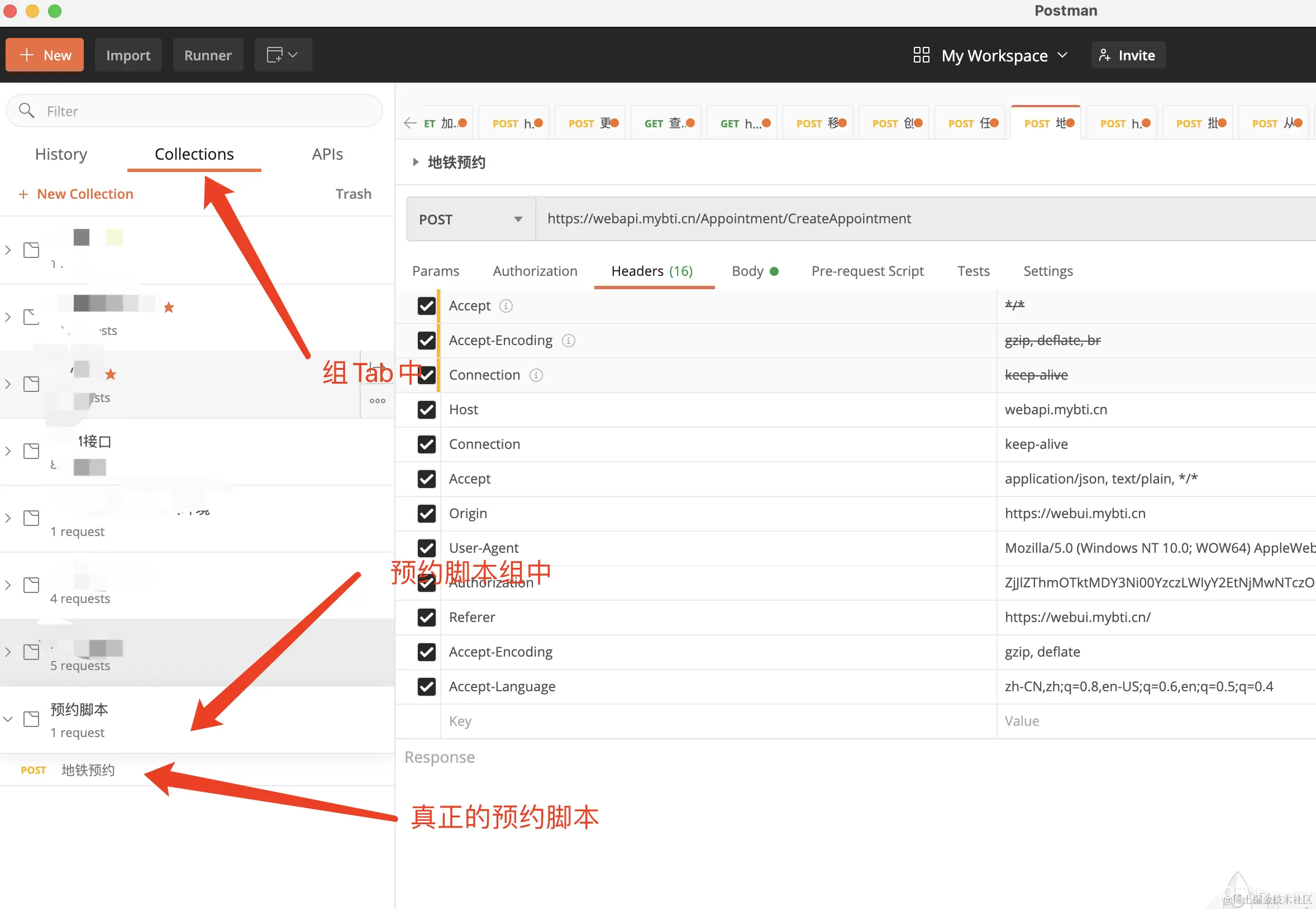Switch to the Body tab
The image size is (1316, 909).
(x=747, y=271)
